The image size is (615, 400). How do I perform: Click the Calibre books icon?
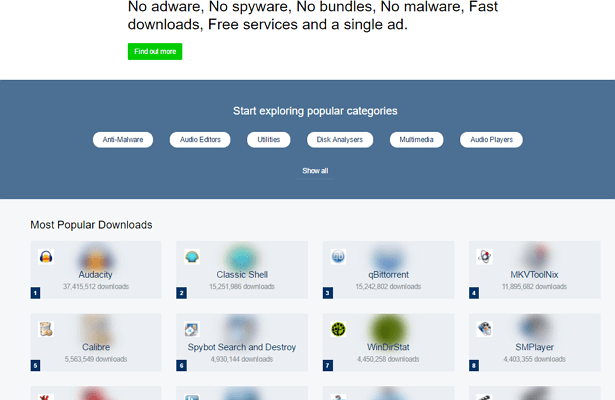[46, 329]
